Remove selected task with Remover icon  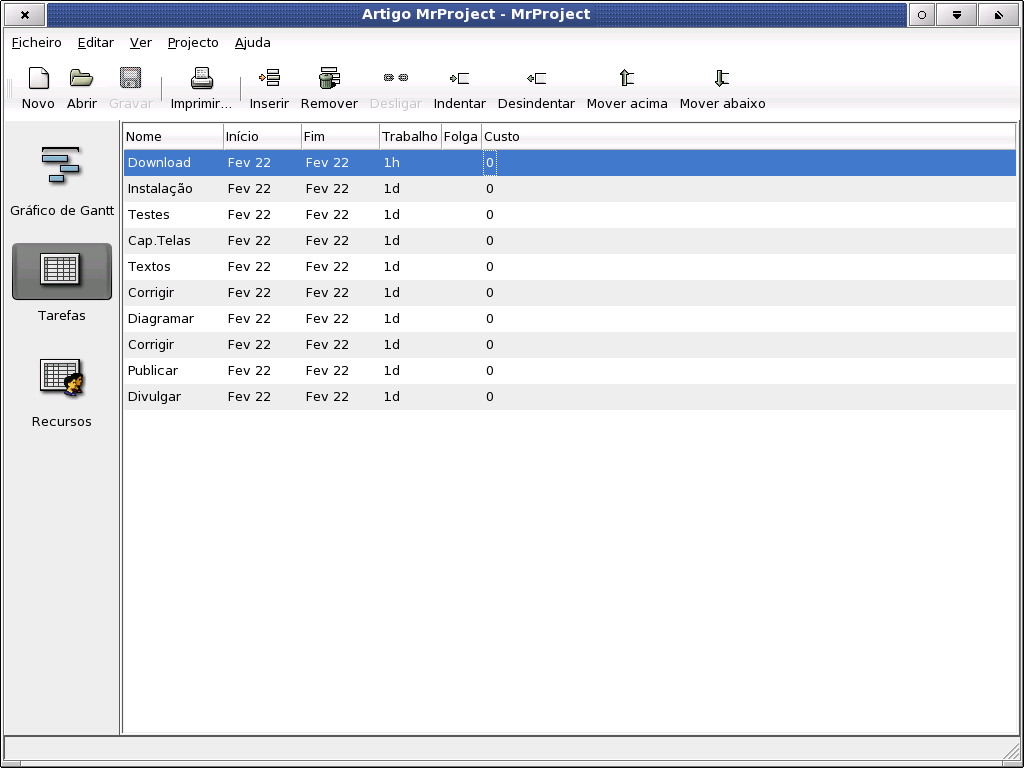(x=329, y=88)
